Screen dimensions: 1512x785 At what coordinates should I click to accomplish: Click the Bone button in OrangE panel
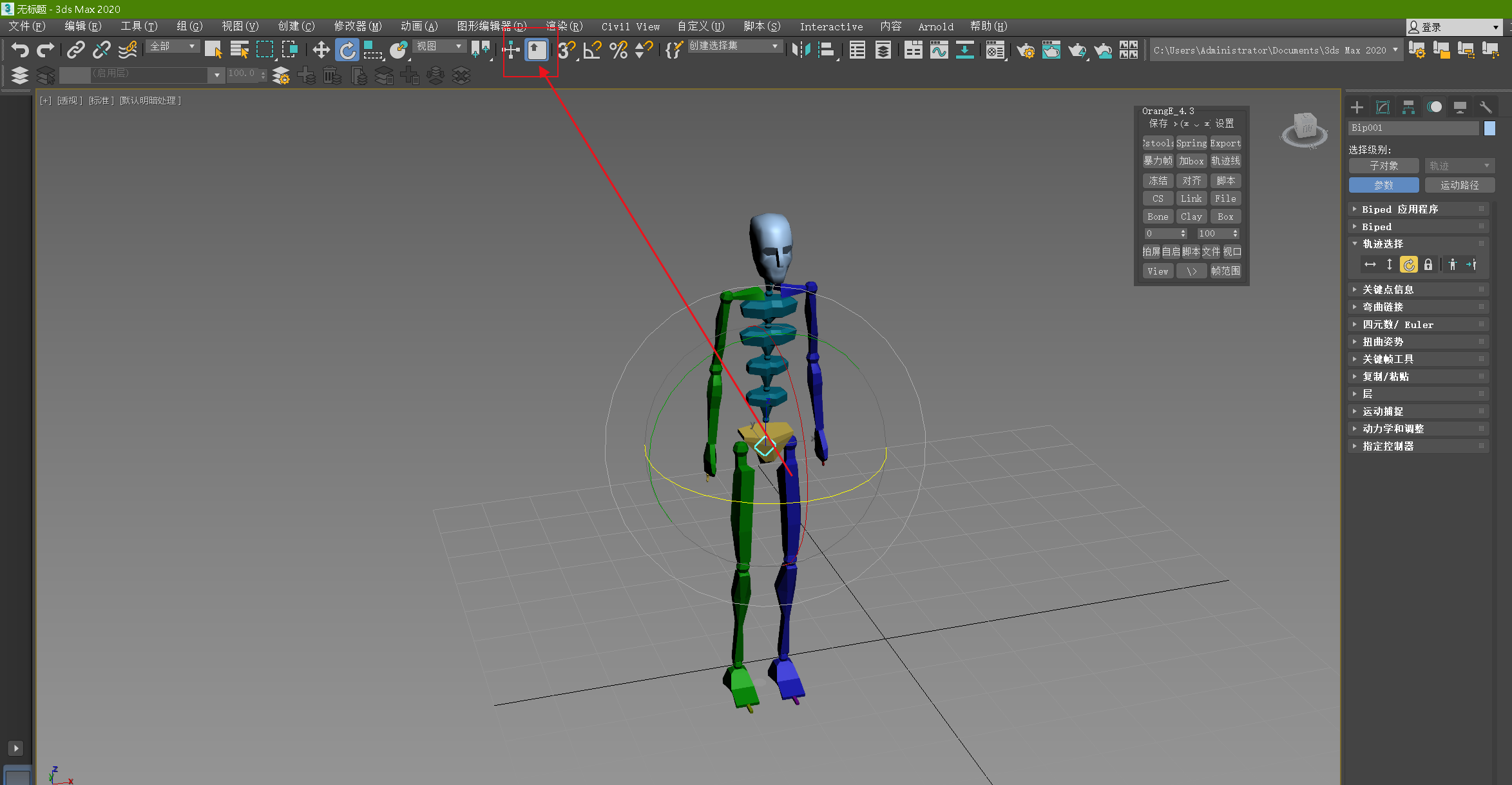pos(1158,217)
